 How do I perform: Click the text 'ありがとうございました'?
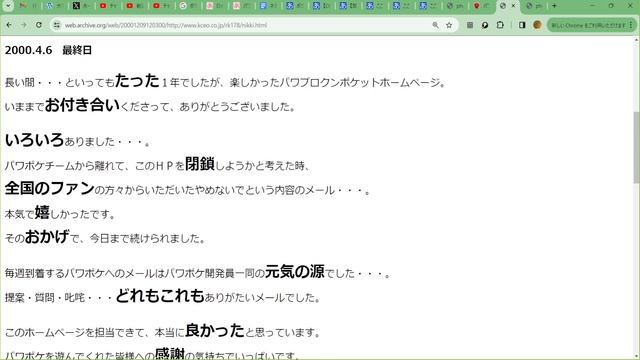(x=235, y=107)
